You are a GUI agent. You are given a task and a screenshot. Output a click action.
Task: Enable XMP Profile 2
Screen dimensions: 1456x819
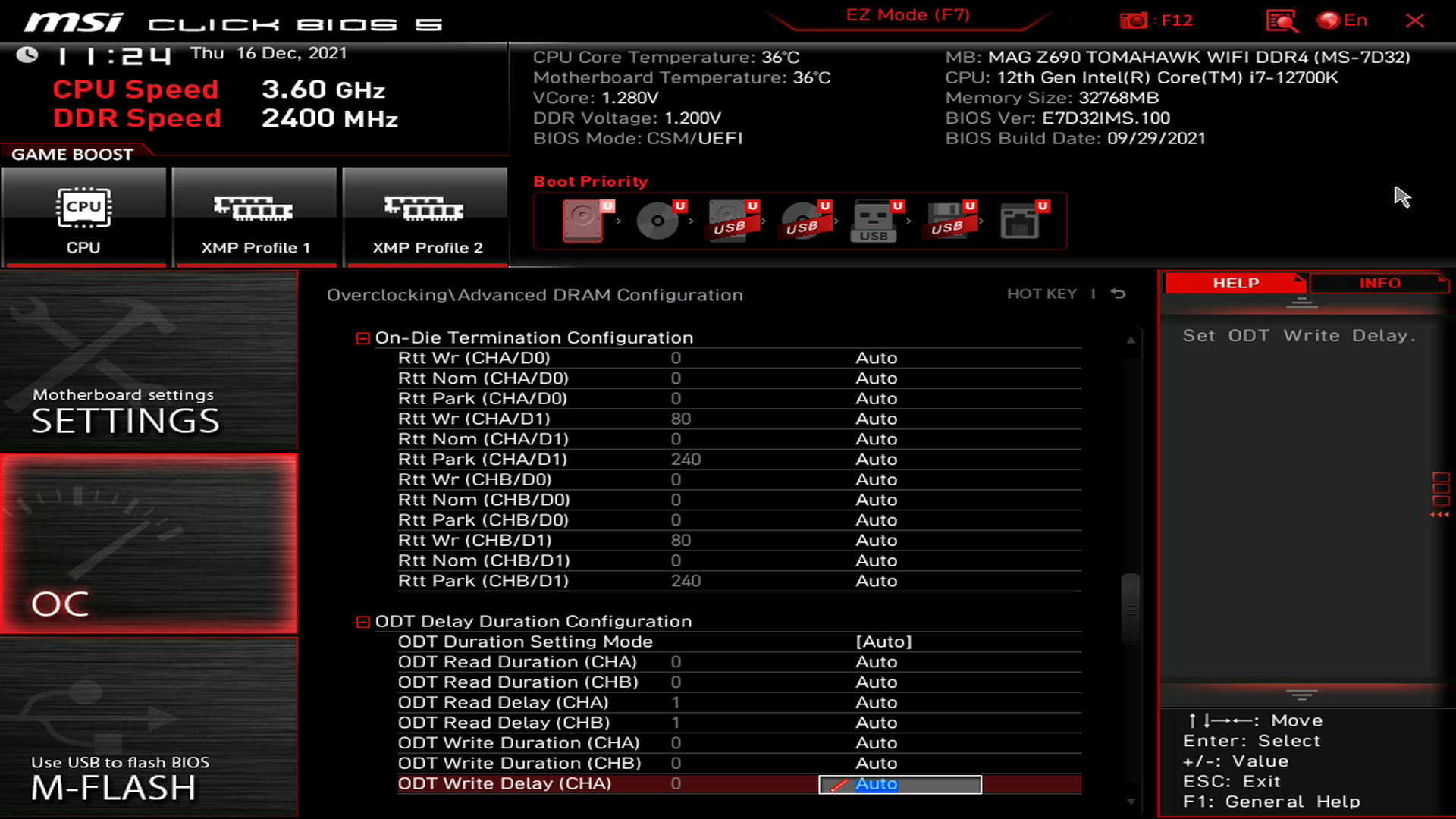pos(425,217)
